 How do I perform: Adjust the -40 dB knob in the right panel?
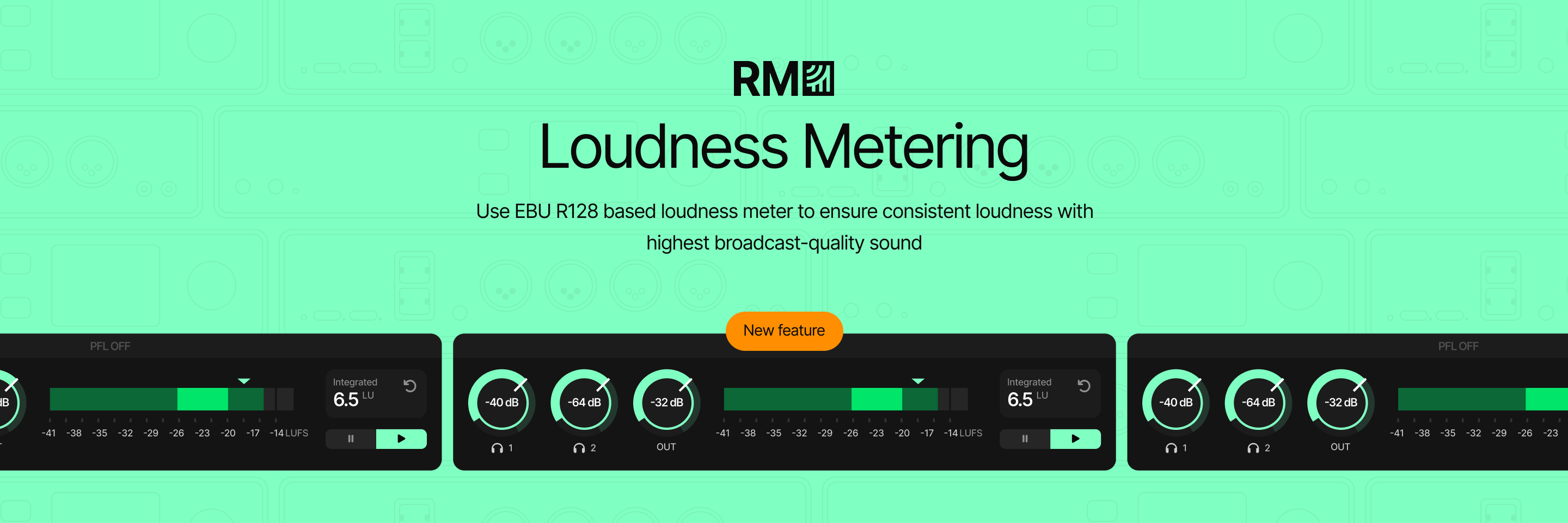pyautogui.click(x=1175, y=403)
